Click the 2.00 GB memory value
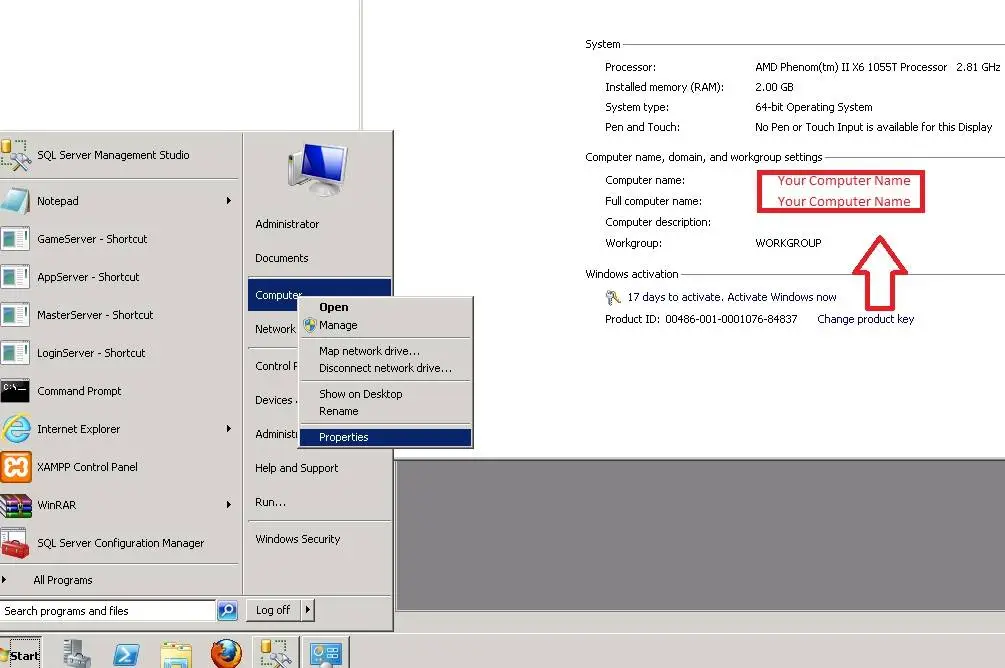 click(x=774, y=87)
